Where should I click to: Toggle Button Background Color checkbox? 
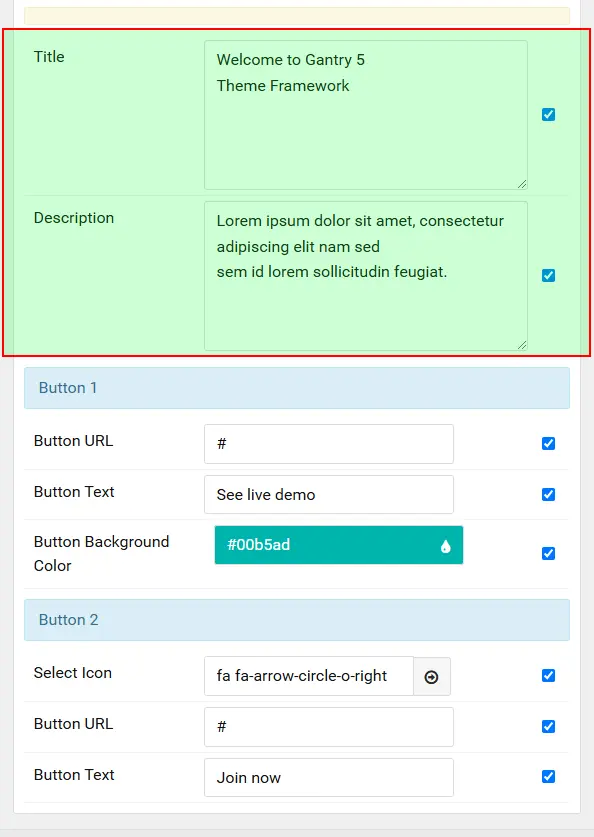[x=548, y=554]
